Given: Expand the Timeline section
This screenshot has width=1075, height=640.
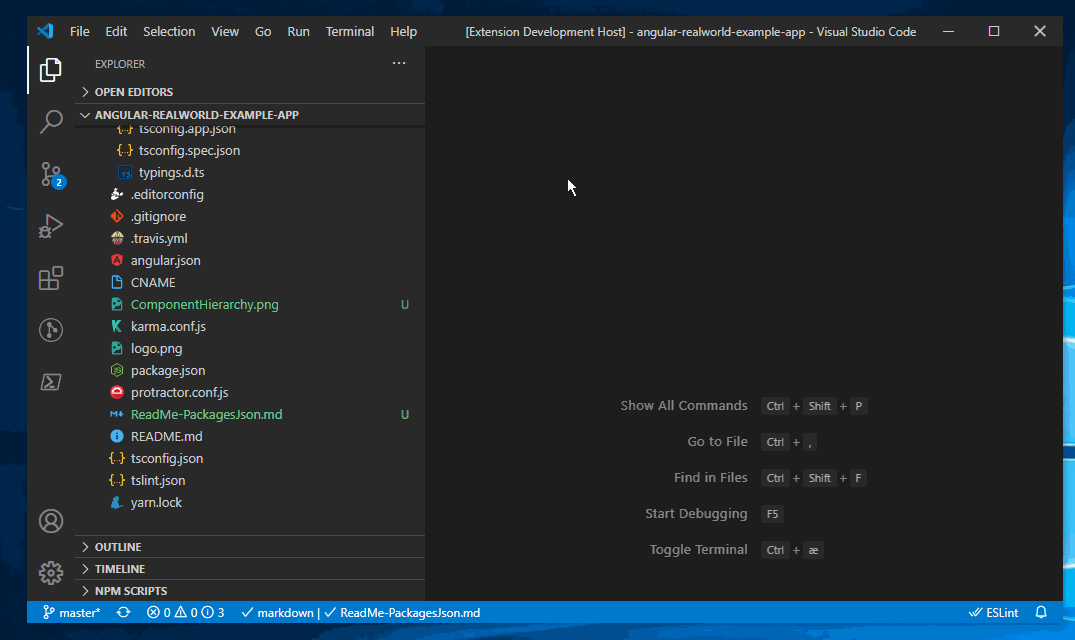Looking at the screenshot, I should click(x=250, y=569).
